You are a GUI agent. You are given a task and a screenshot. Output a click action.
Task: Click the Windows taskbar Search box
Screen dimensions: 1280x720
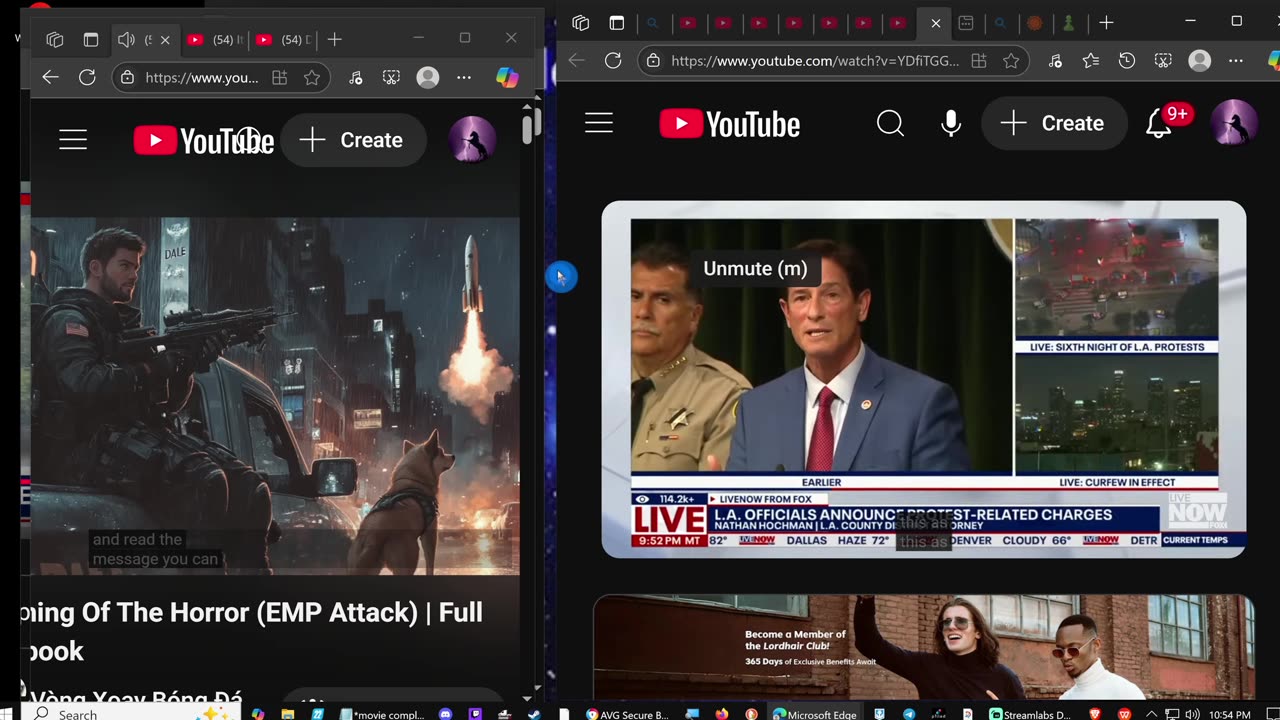(x=130, y=713)
